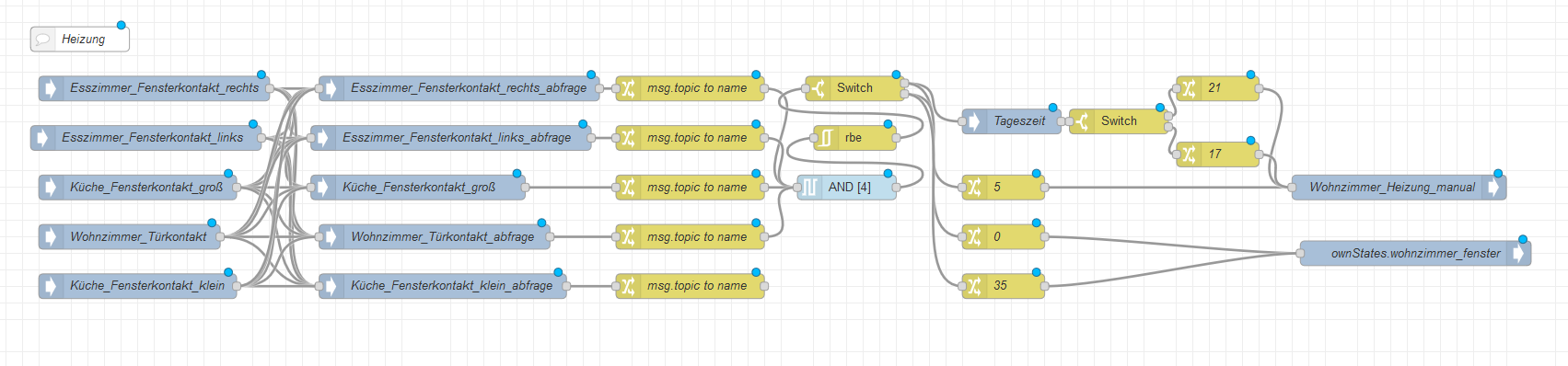Click the Heizung comment bubble icon
Image resolution: width=1568 pixels, height=366 pixels.
42,39
